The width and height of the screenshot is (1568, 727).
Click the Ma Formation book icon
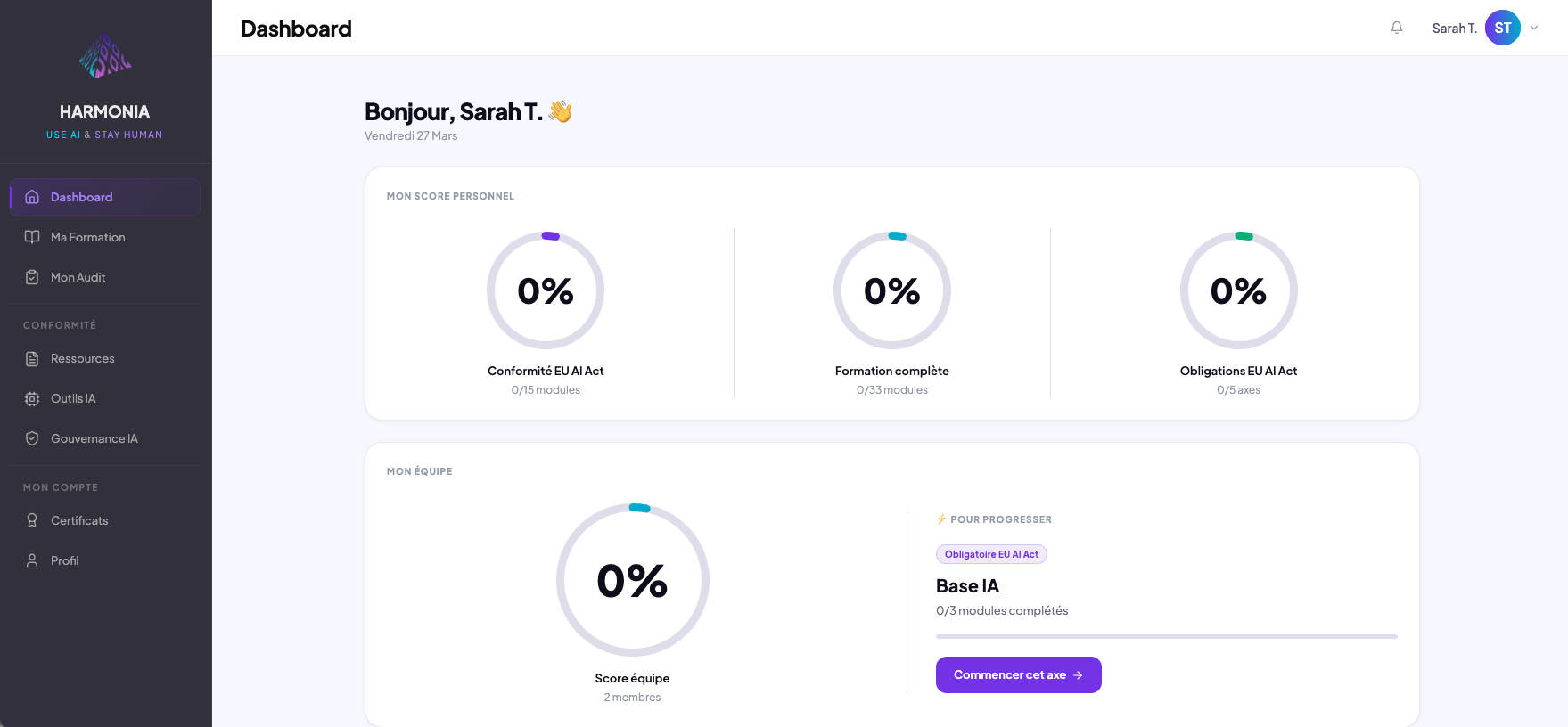click(x=32, y=237)
